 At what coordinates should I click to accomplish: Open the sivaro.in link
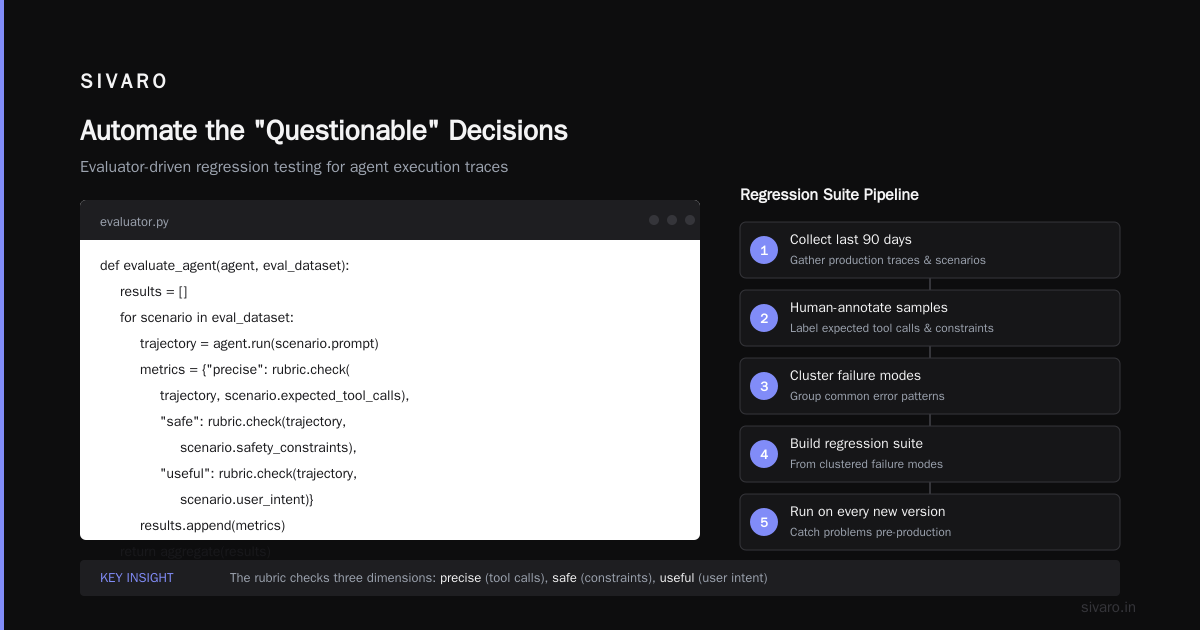click(1108, 607)
